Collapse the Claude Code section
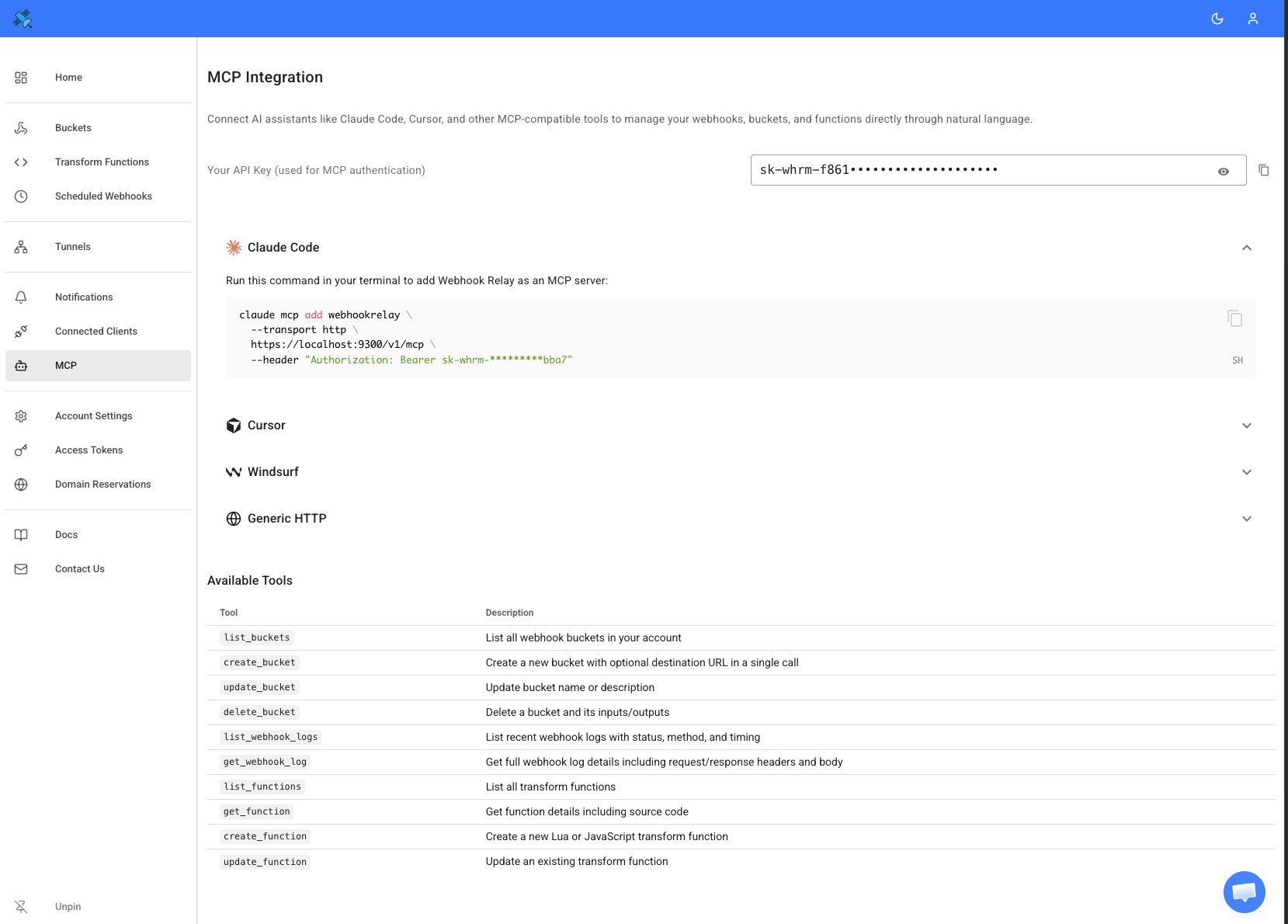The width and height of the screenshot is (1288, 924). (x=1247, y=247)
